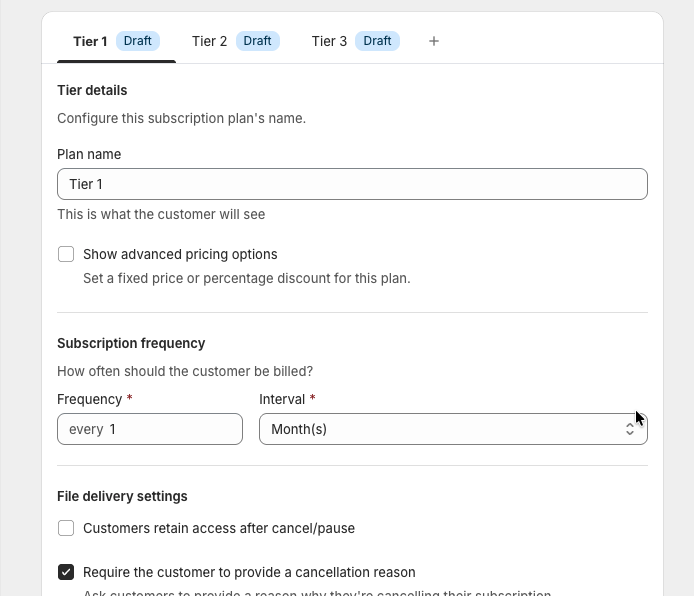694x596 pixels.
Task: Click the 'Tier details' section heading
Action: coord(92,90)
